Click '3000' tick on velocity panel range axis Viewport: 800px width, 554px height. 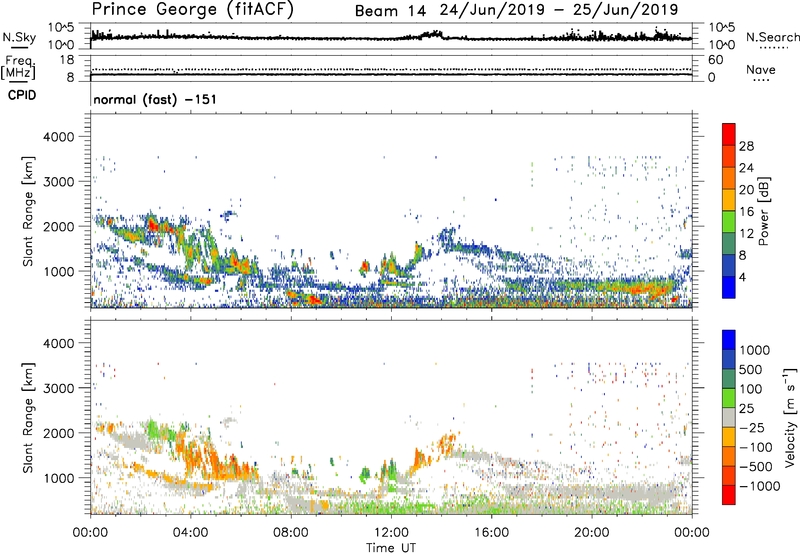[x=58, y=388]
